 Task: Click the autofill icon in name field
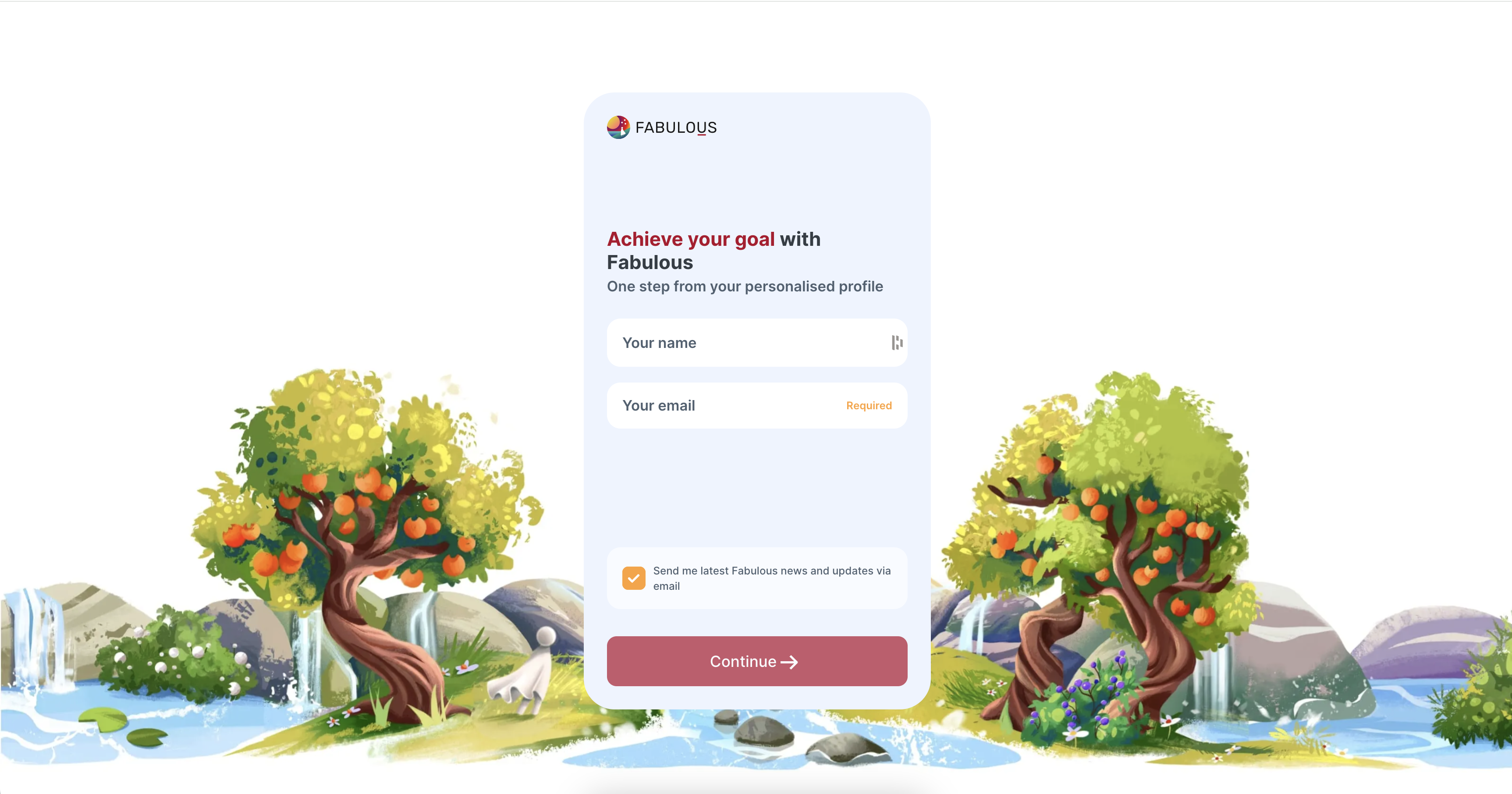coord(897,343)
